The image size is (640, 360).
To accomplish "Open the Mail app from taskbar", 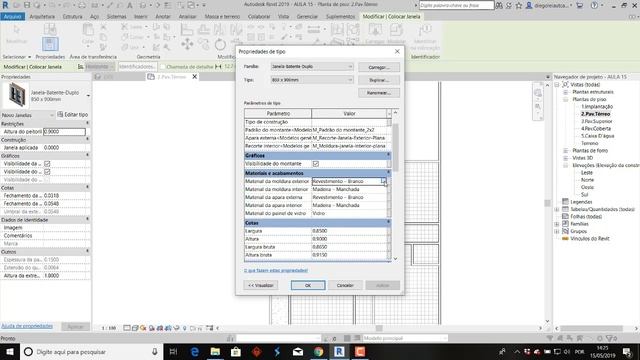I will (x=298, y=351).
